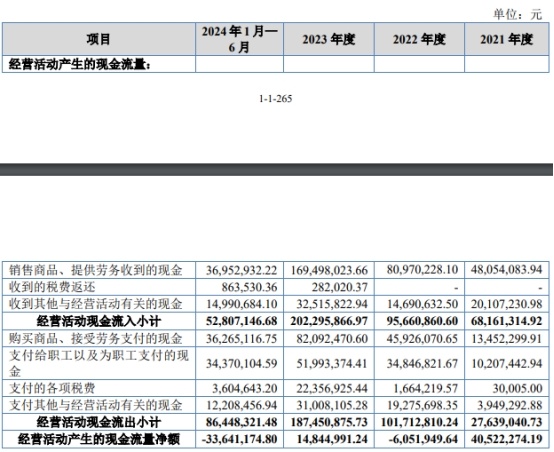This screenshot has width=554, height=452.
Task: Click the subtotal 95,660,860.60
Action: (x=422, y=321)
